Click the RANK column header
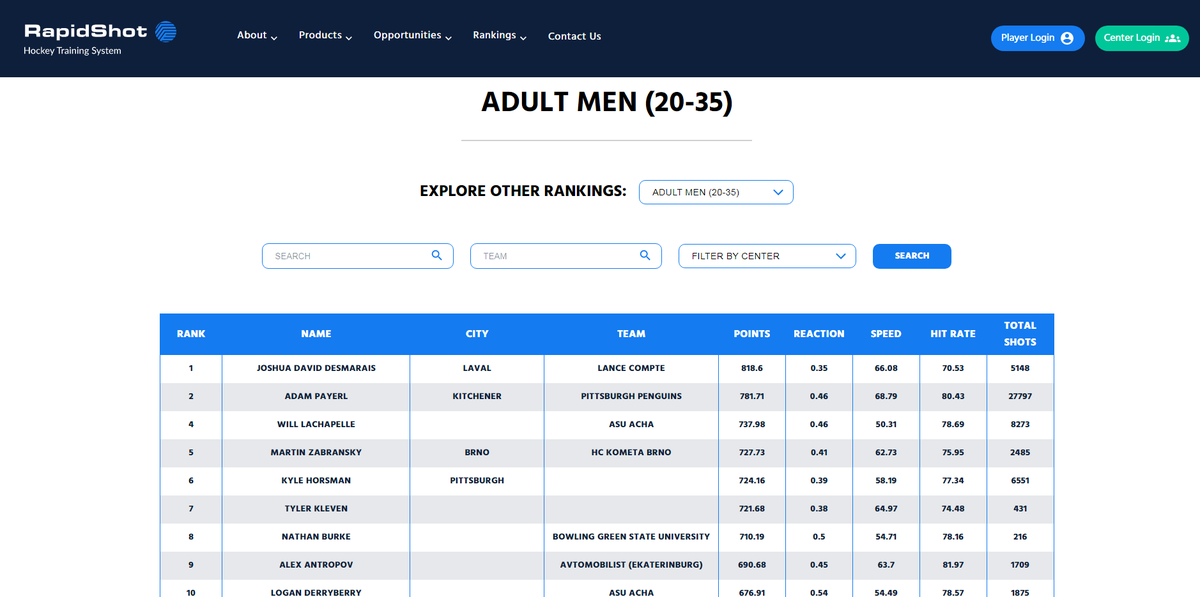Screen dimensions: 1200x597 [x=191, y=334]
